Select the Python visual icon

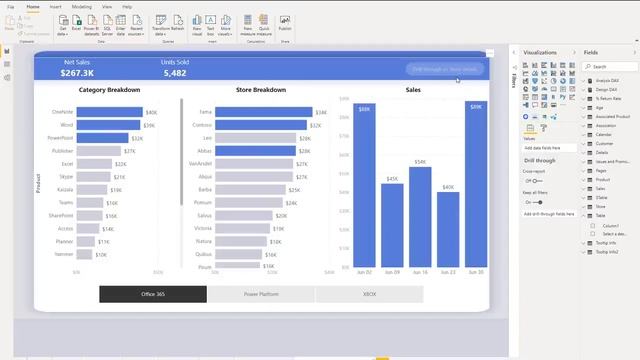point(563,97)
